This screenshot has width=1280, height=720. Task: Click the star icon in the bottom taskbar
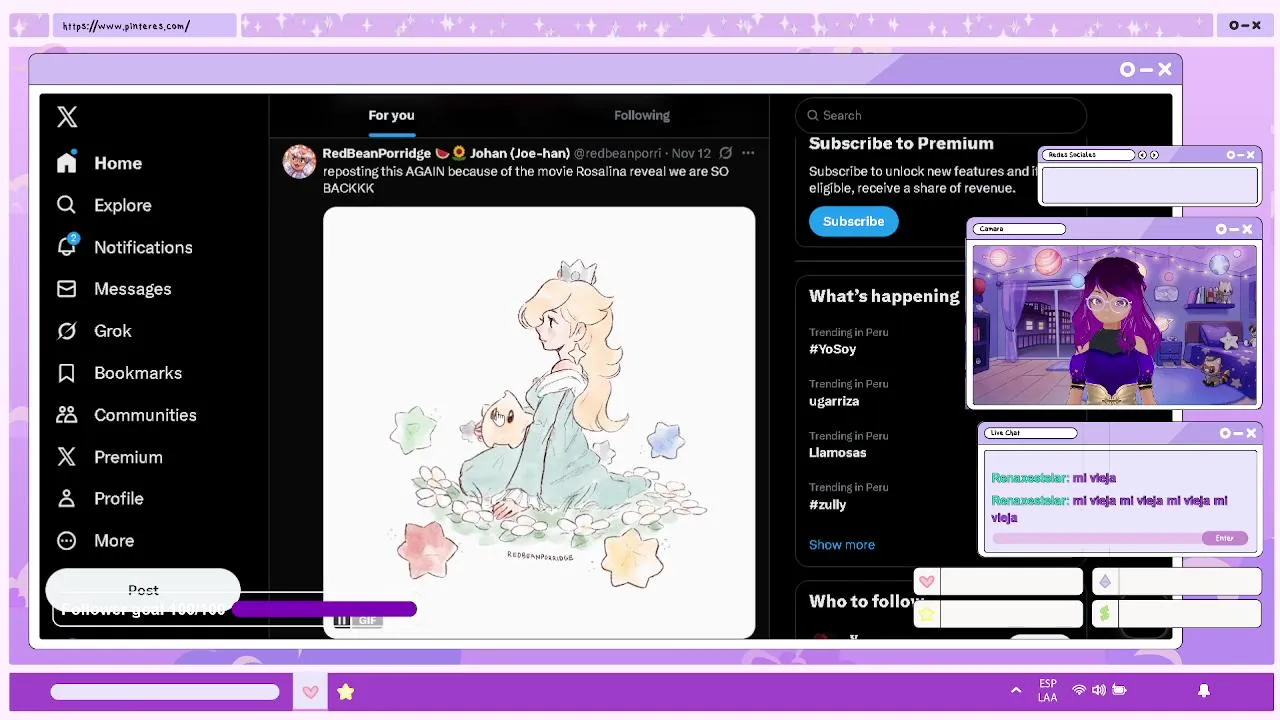346,691
